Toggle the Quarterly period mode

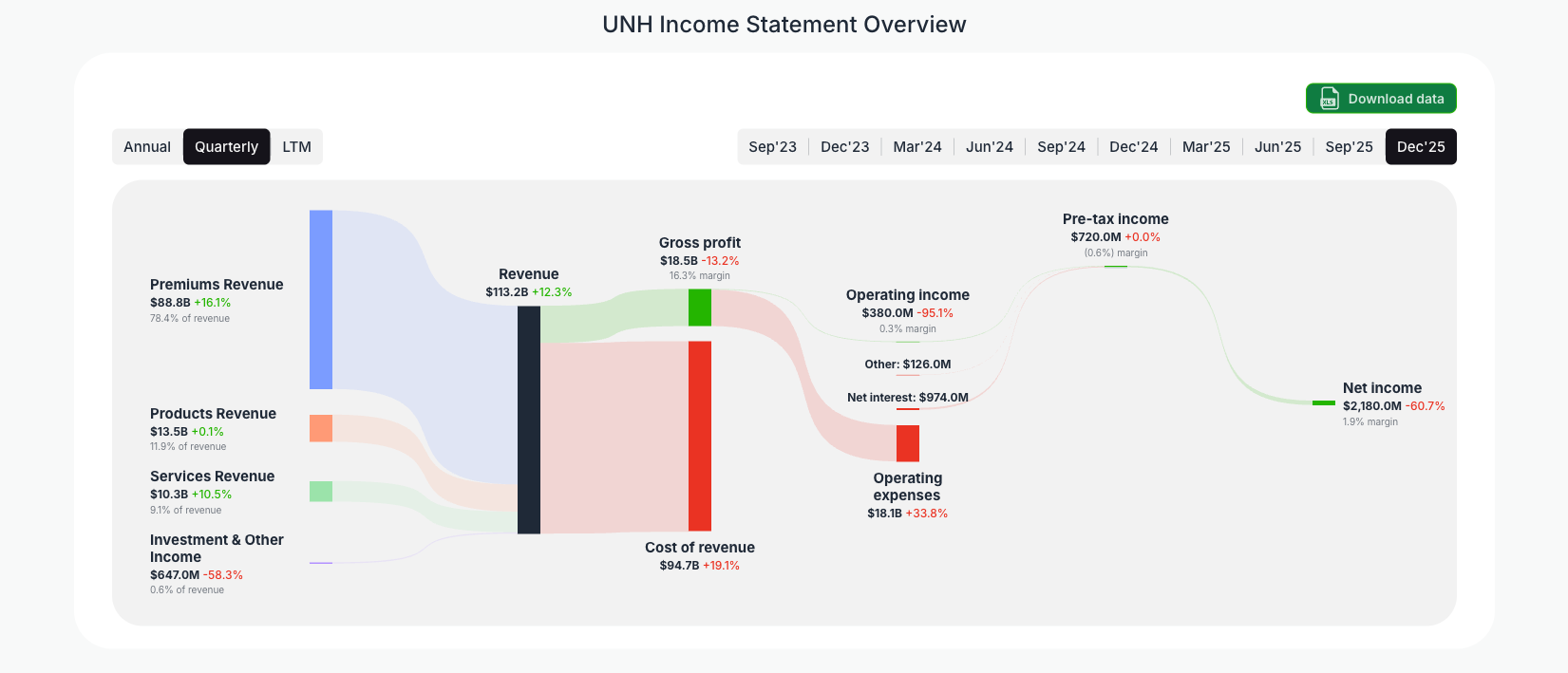(226, 146)
